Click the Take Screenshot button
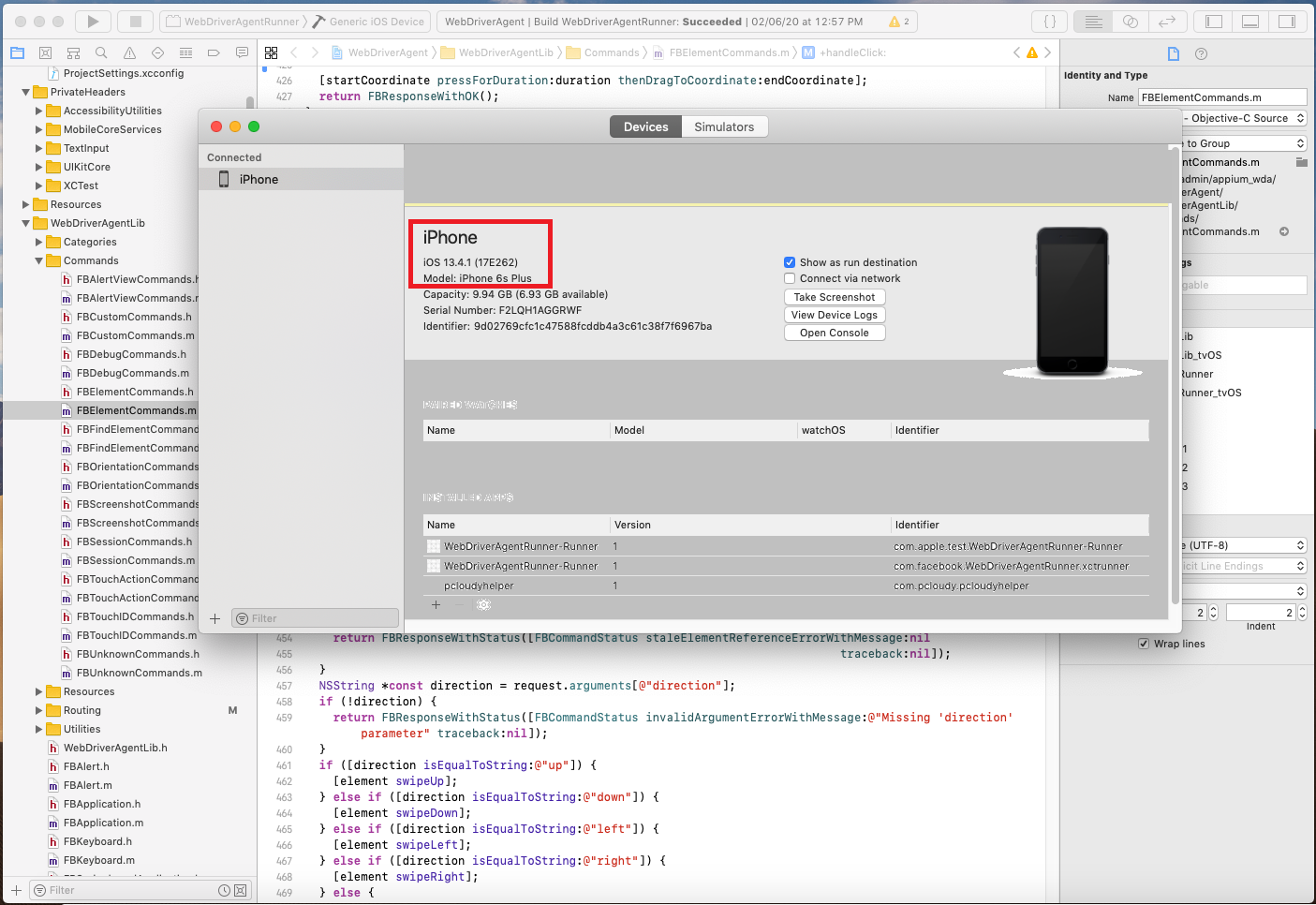The image size is (1316, 905). pyautogui.click(x=835, y=297)
